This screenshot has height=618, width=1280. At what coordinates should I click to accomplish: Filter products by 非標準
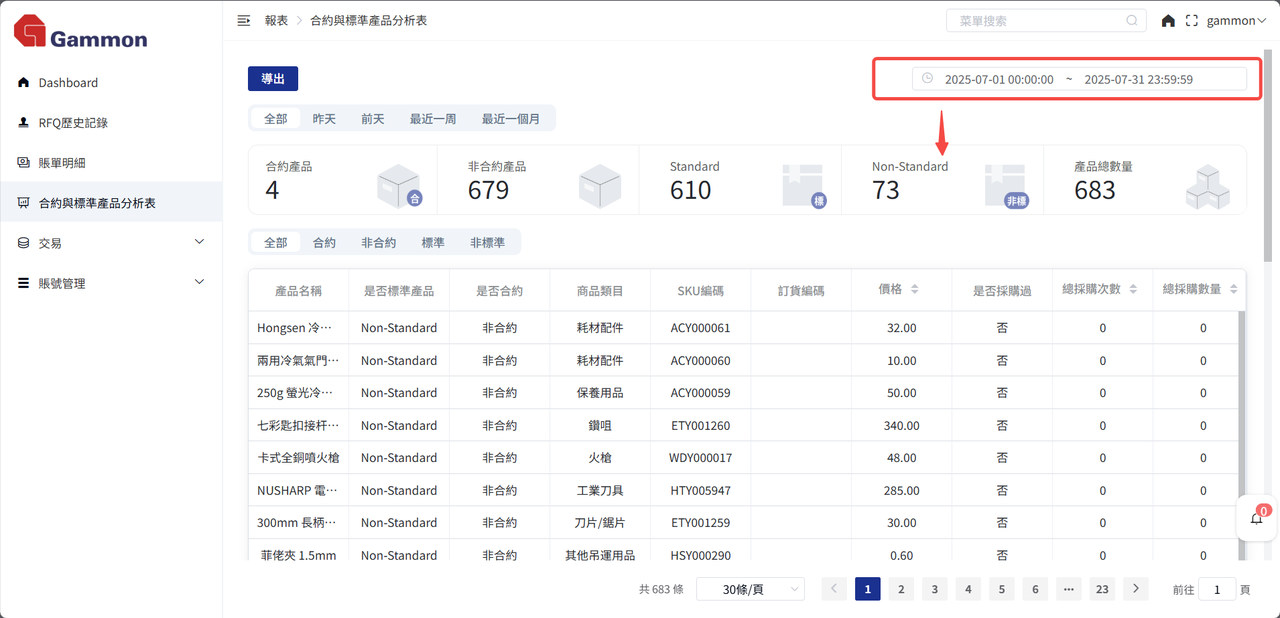(x=487, y=243)
